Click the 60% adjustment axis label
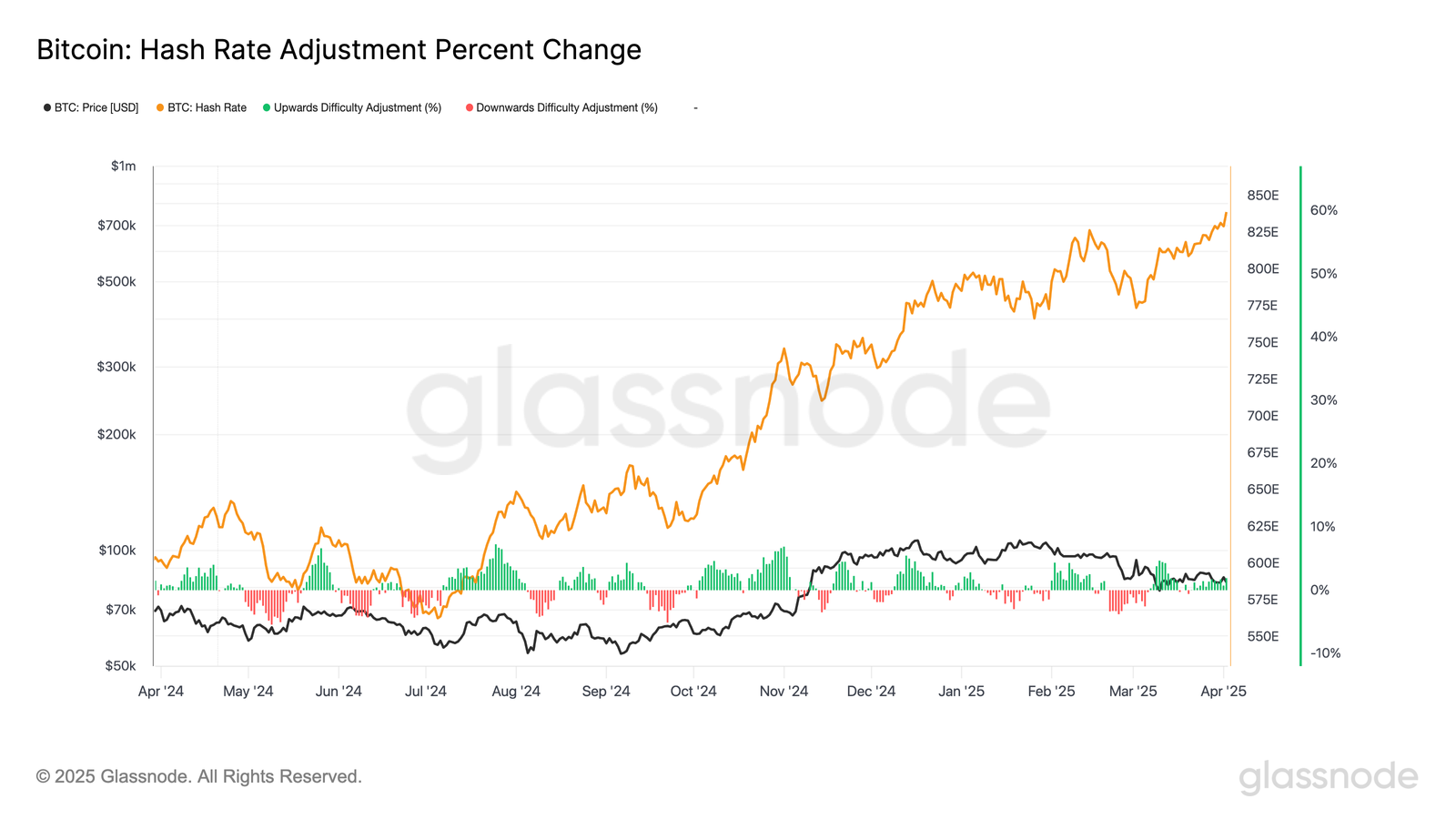Image resolution: width=1456 pixels, height=819 pixels. 1324,210
